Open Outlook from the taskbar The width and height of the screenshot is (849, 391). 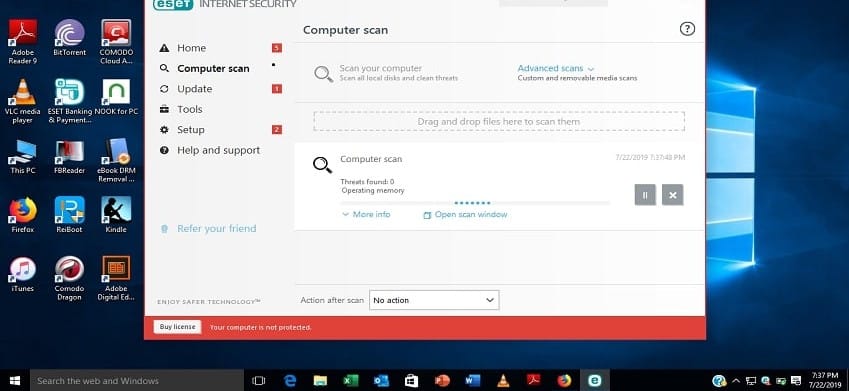tap(381, 381)
